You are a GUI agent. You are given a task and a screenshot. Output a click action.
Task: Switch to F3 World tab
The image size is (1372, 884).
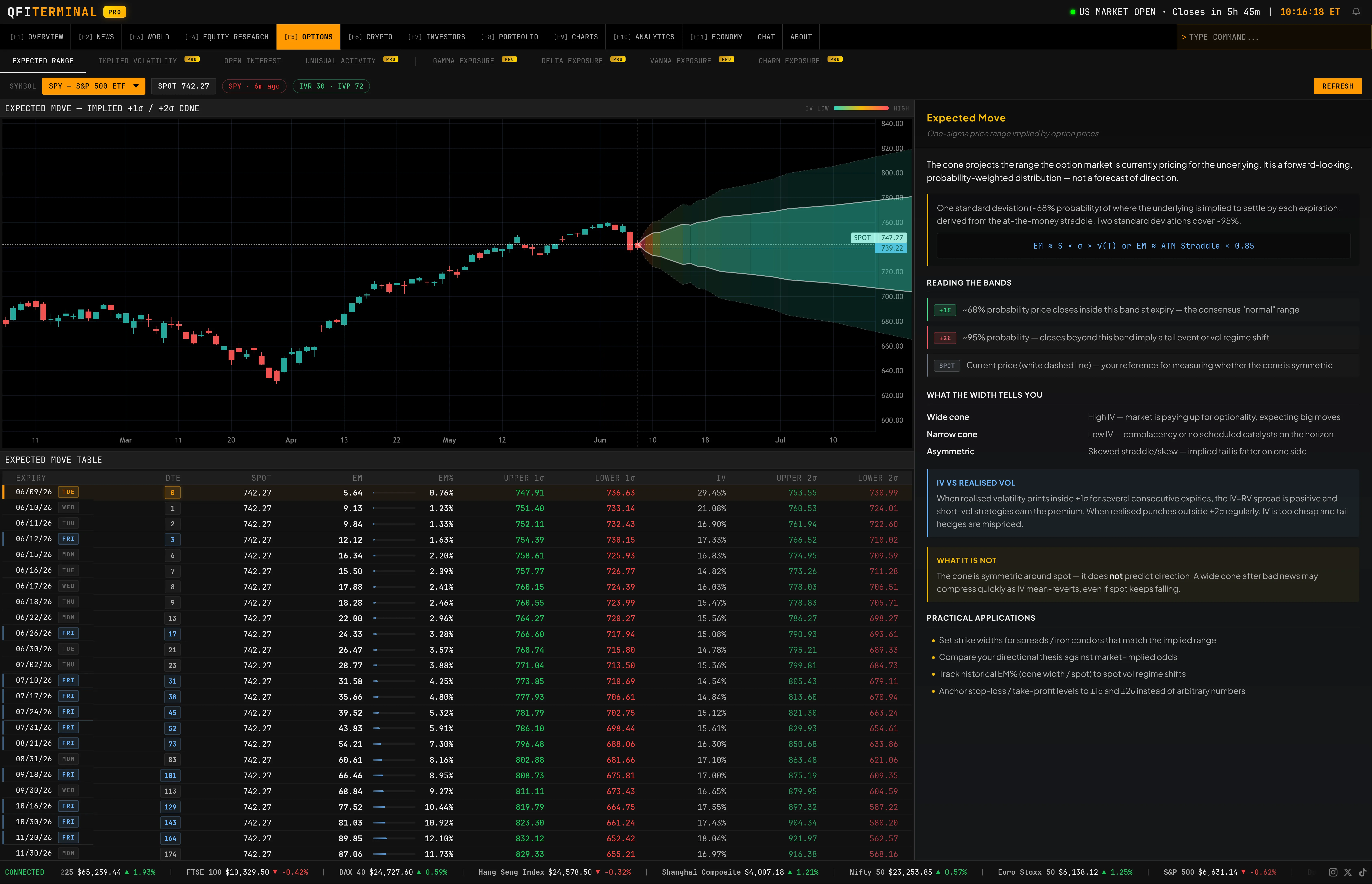pyautogui.click(x=149, y=37)
